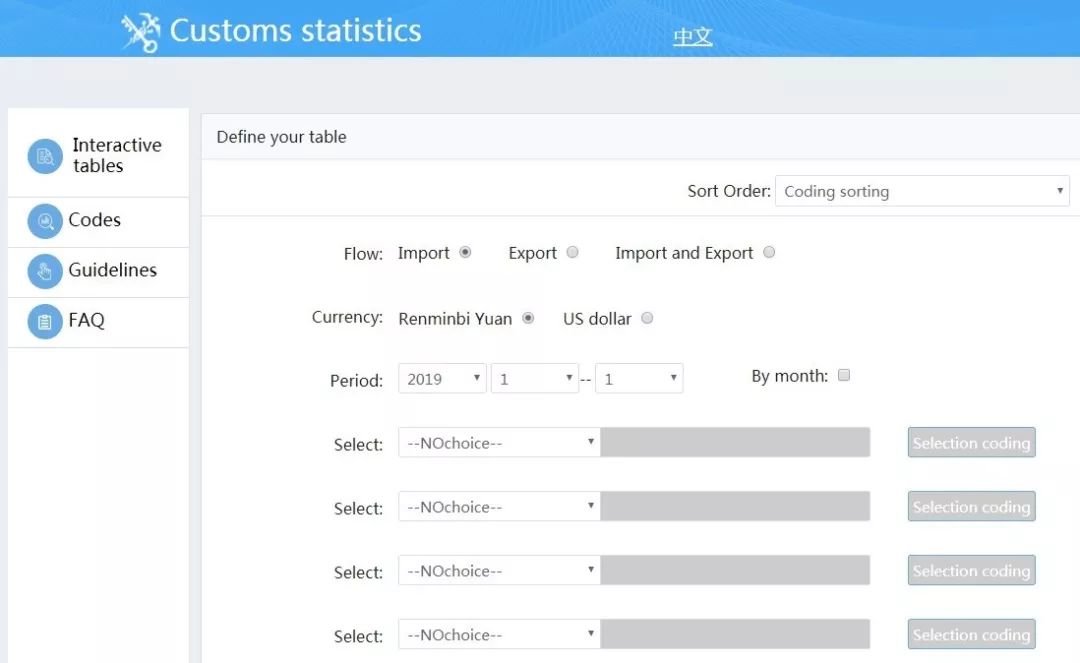Click the Customs statistics logo icon
This screenshot has width=1080, height=663.
tap(141, 32)
